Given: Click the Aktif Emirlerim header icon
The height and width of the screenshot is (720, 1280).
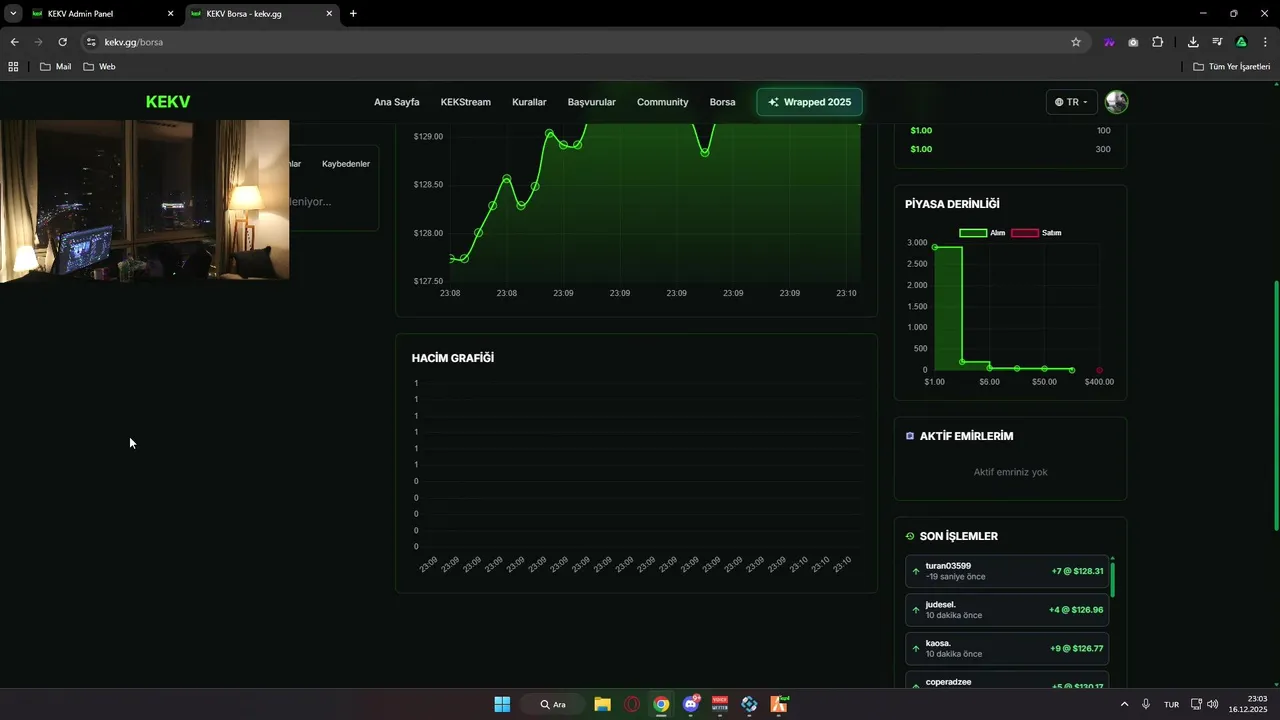Looking at the screenshot, I should pyautogui.click(x=910, y=436).
